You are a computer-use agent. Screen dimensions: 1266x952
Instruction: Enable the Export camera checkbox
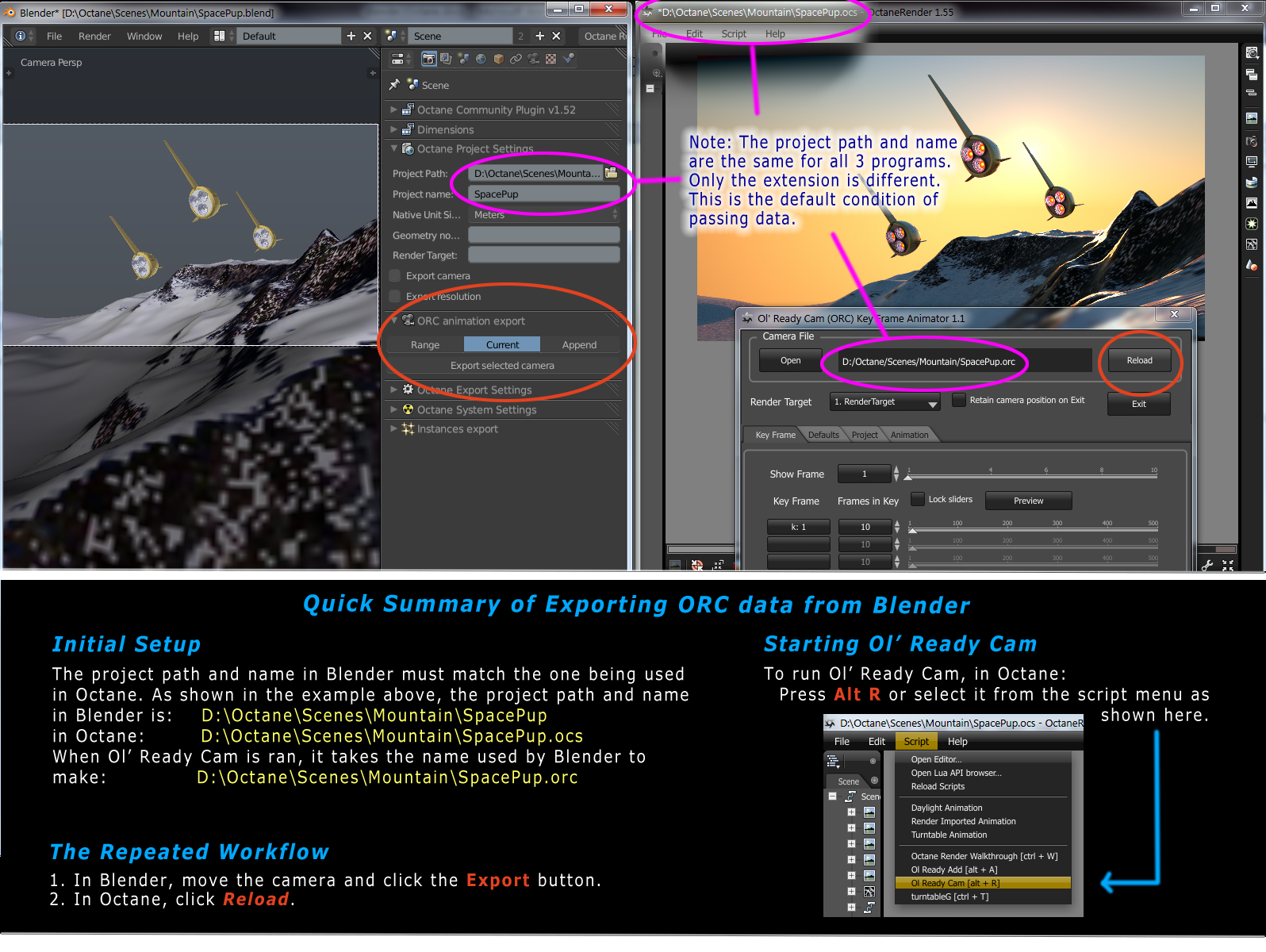pyautogui.click(x=395, y=276)
